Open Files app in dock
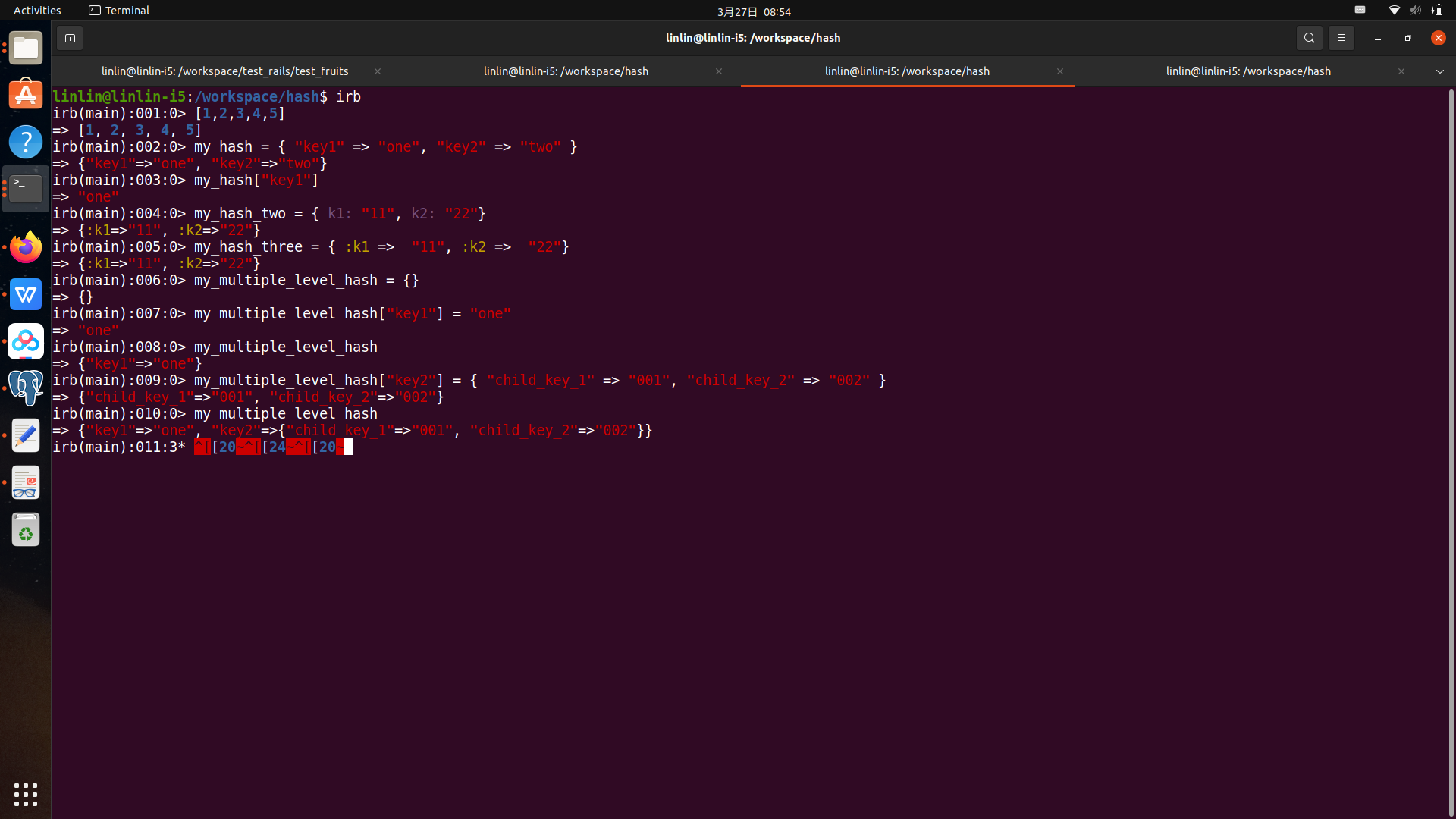Screen dimensions: 1456x819 [26, 49]
